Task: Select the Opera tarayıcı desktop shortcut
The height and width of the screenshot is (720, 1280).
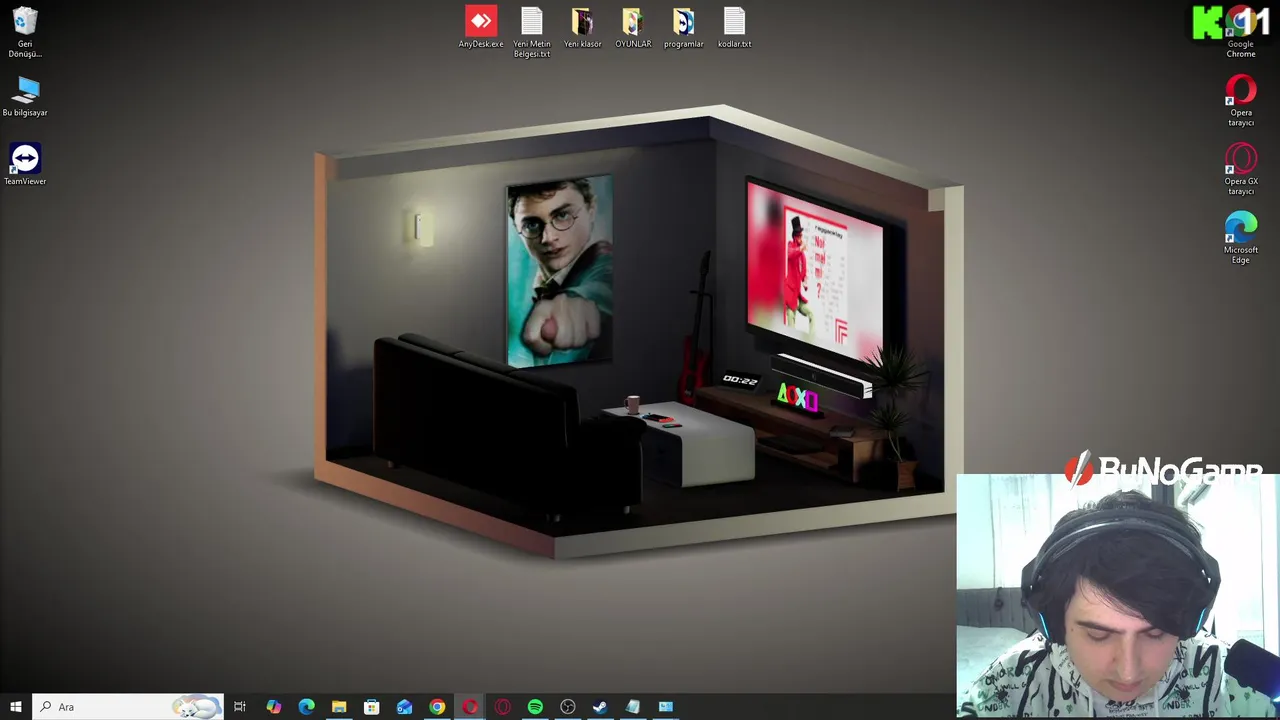Action: click(1241, 101)
